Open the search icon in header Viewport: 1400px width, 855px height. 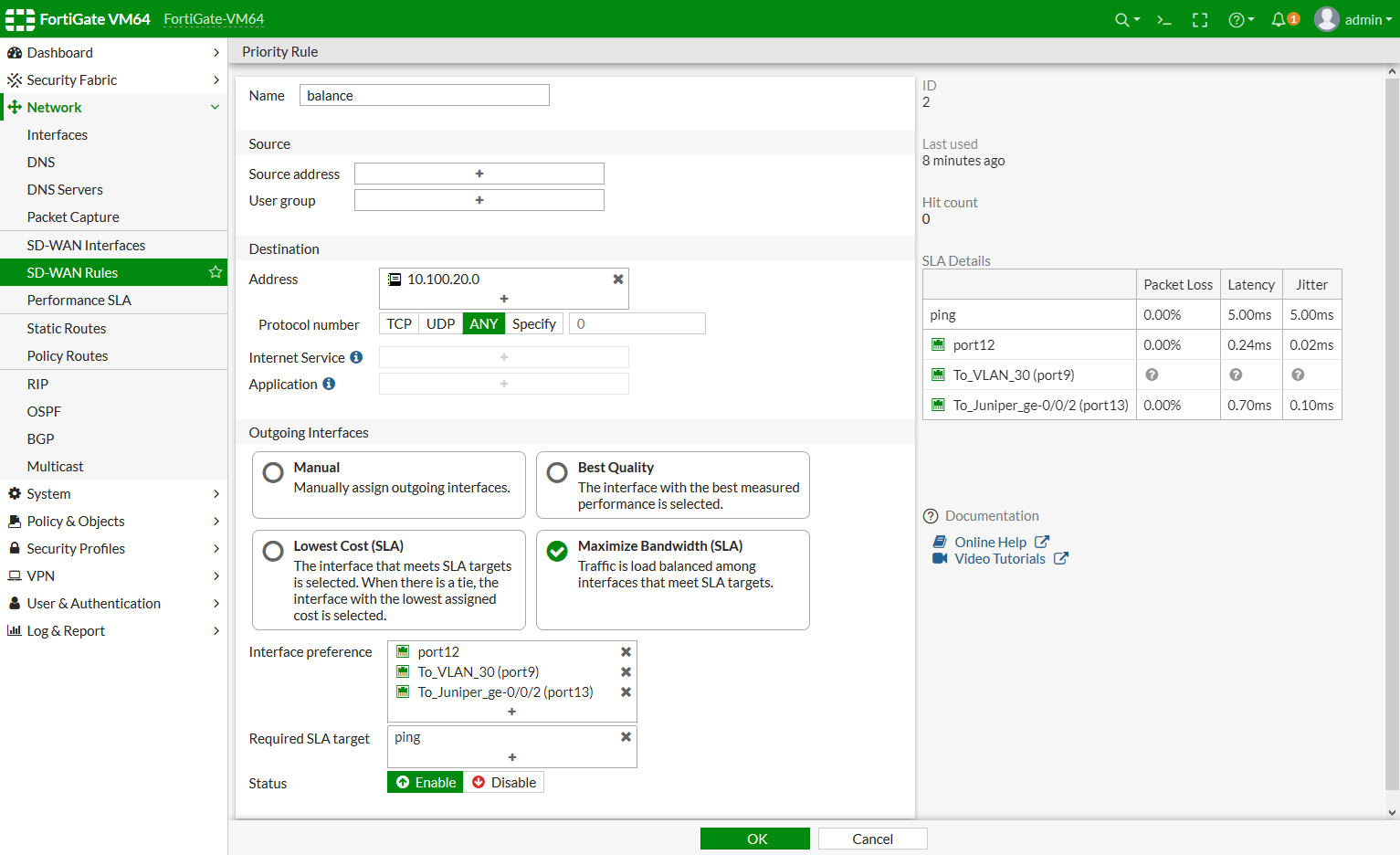1127,19
